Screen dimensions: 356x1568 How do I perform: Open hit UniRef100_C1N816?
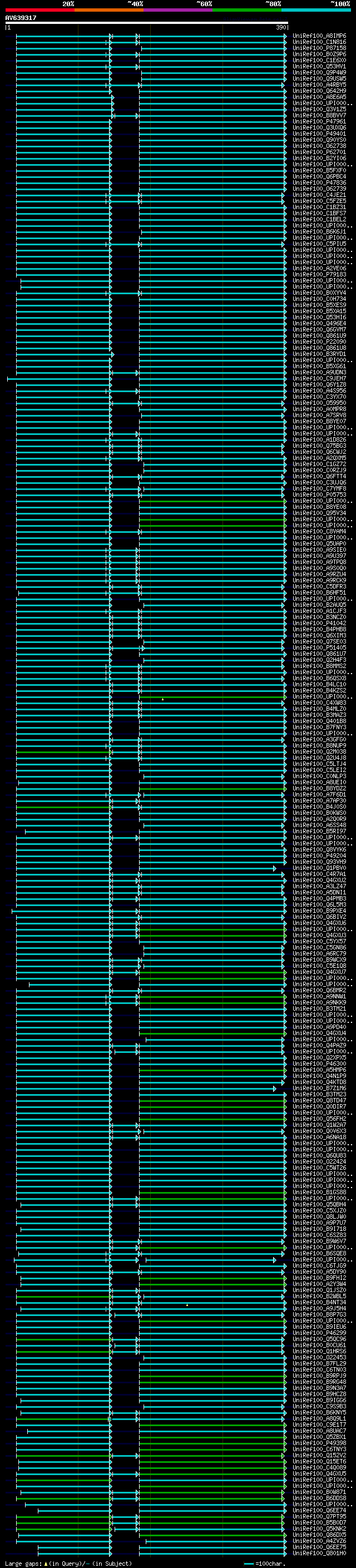[319, 42]
